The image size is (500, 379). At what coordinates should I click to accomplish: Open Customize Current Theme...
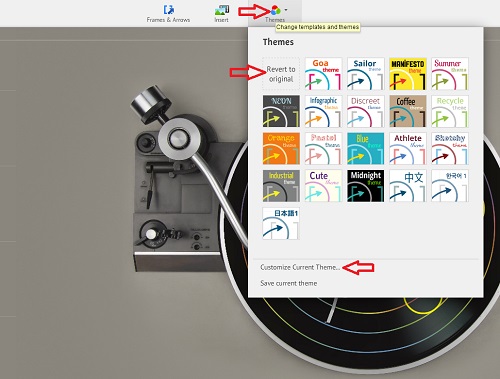(300, 267)
